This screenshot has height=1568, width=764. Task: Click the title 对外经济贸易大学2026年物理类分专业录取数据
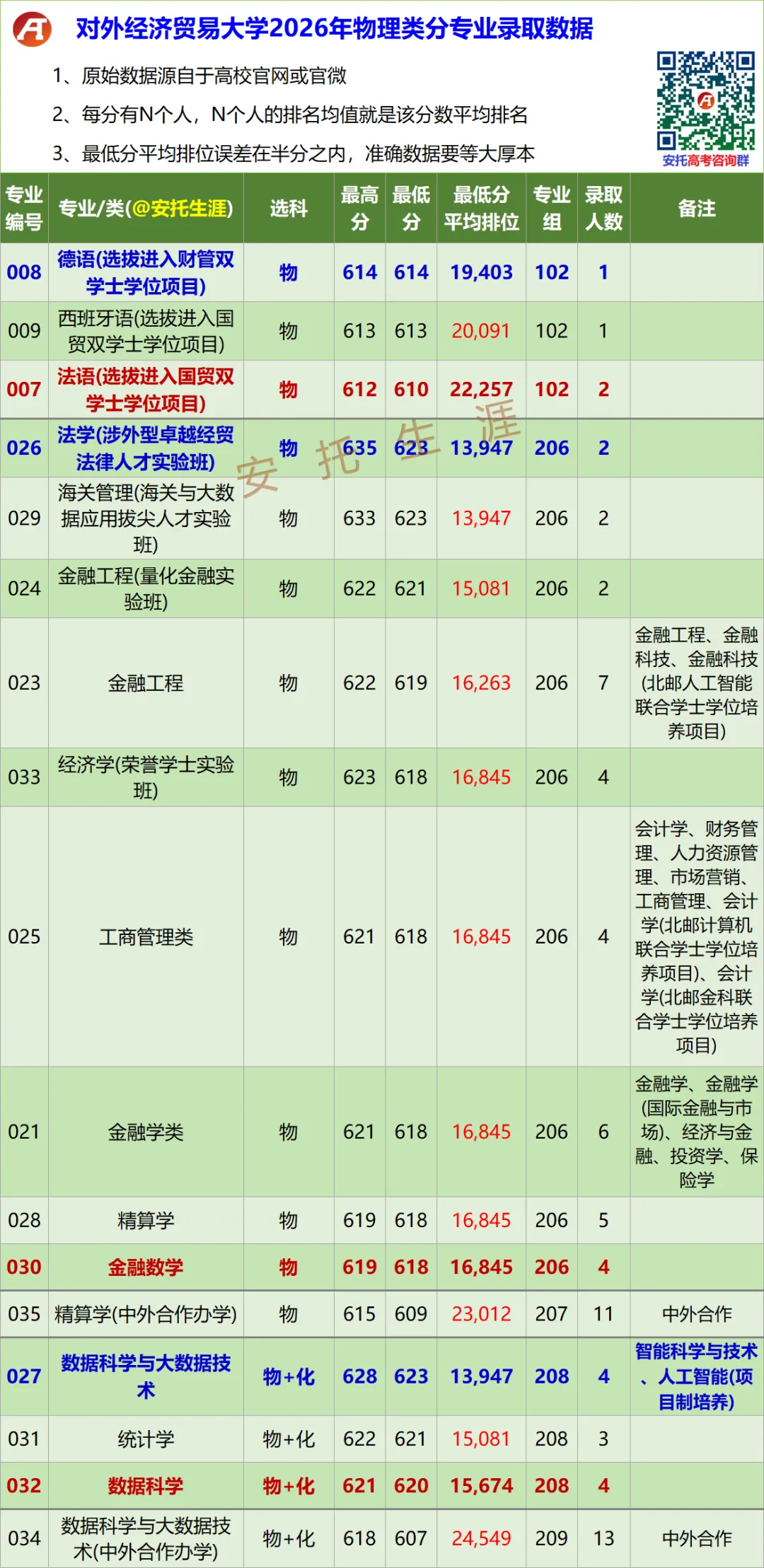(335, 28)
